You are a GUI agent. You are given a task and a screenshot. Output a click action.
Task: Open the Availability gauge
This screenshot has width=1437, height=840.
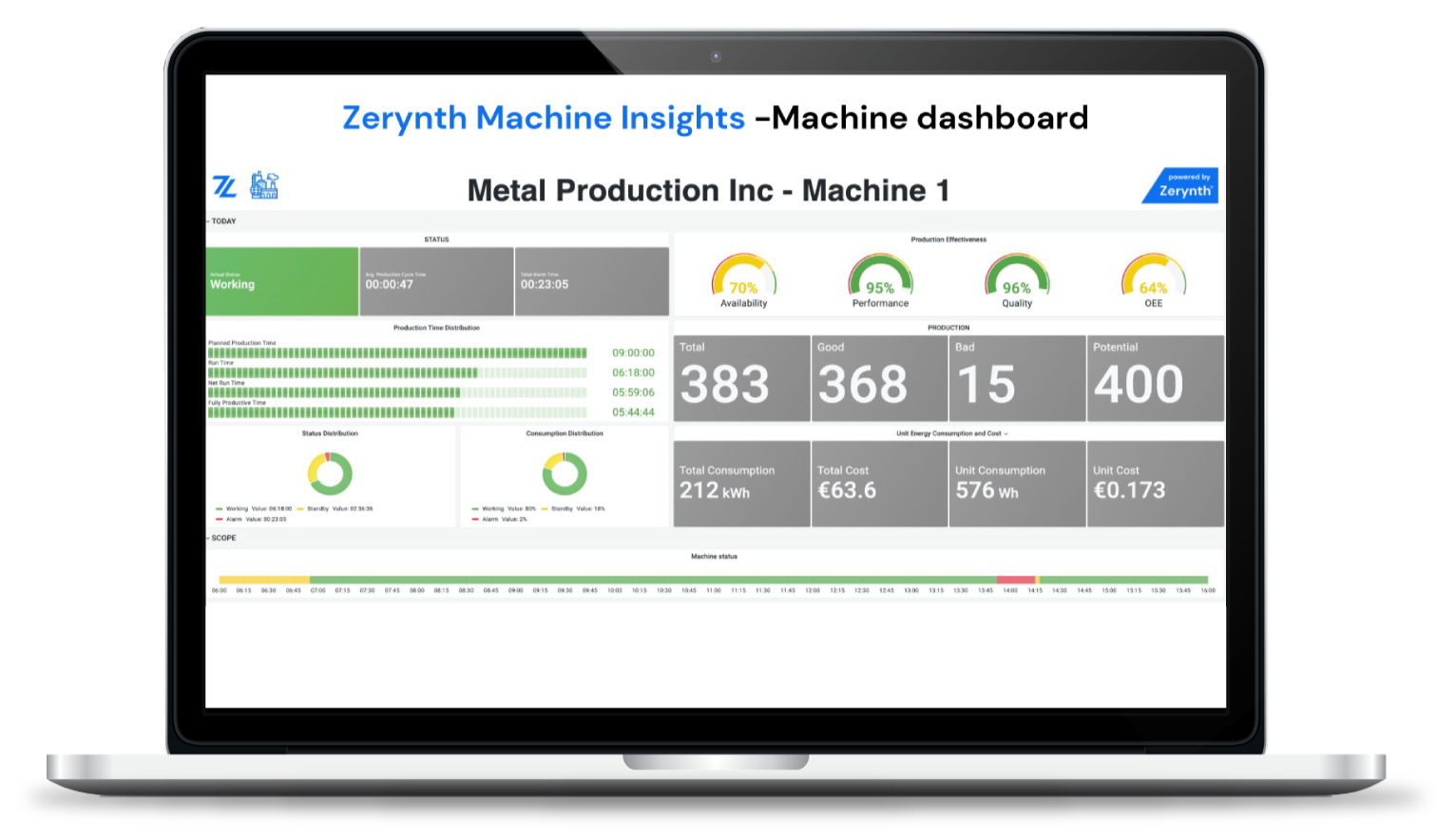(x=743, y=276)
